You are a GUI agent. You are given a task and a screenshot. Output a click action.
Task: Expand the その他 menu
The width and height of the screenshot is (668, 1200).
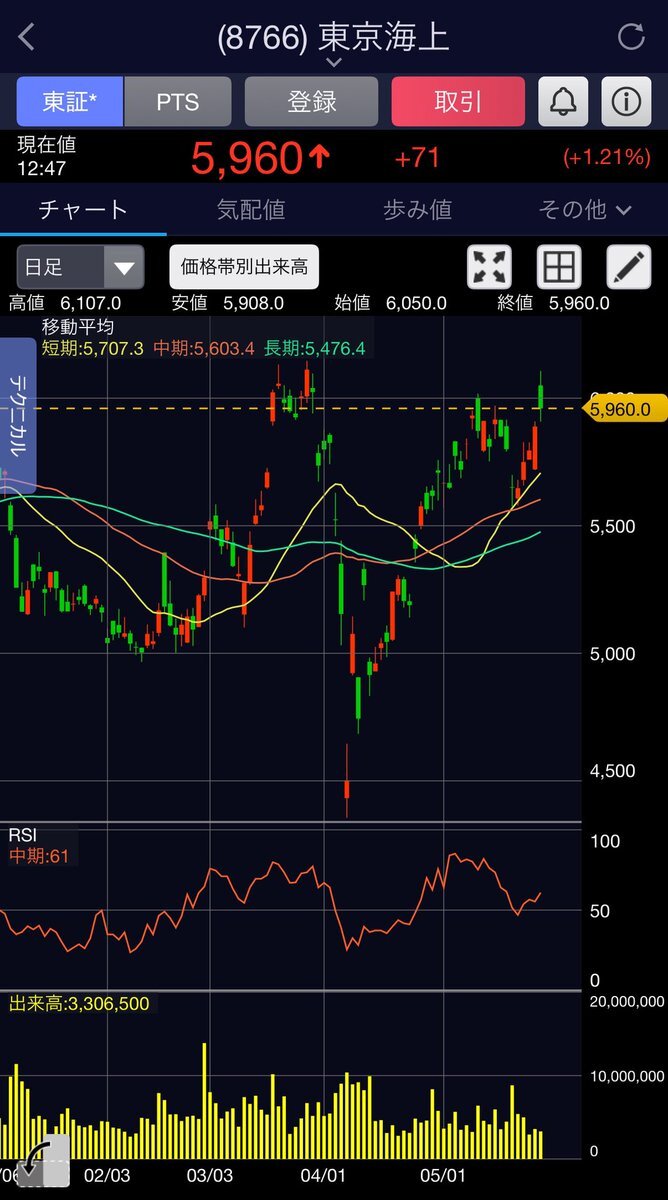click(585, 209)
